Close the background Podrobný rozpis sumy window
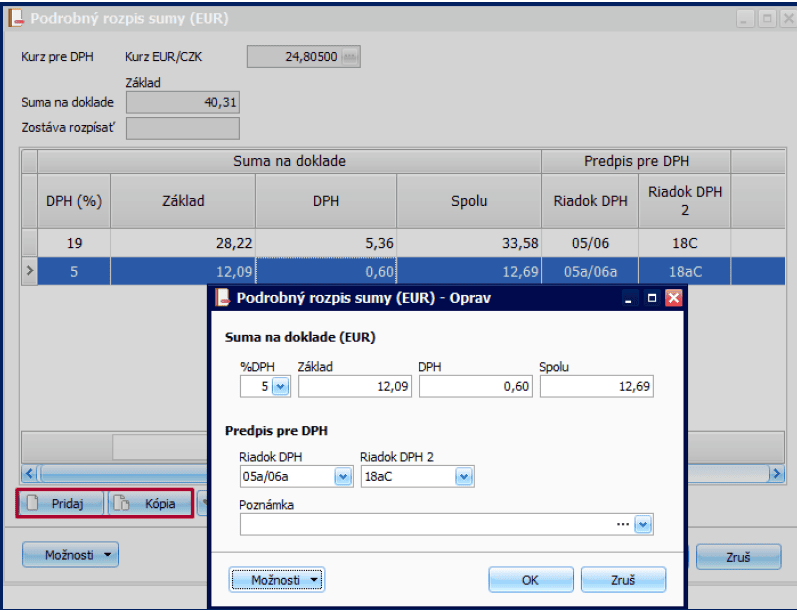 click(x=788, y=19)
